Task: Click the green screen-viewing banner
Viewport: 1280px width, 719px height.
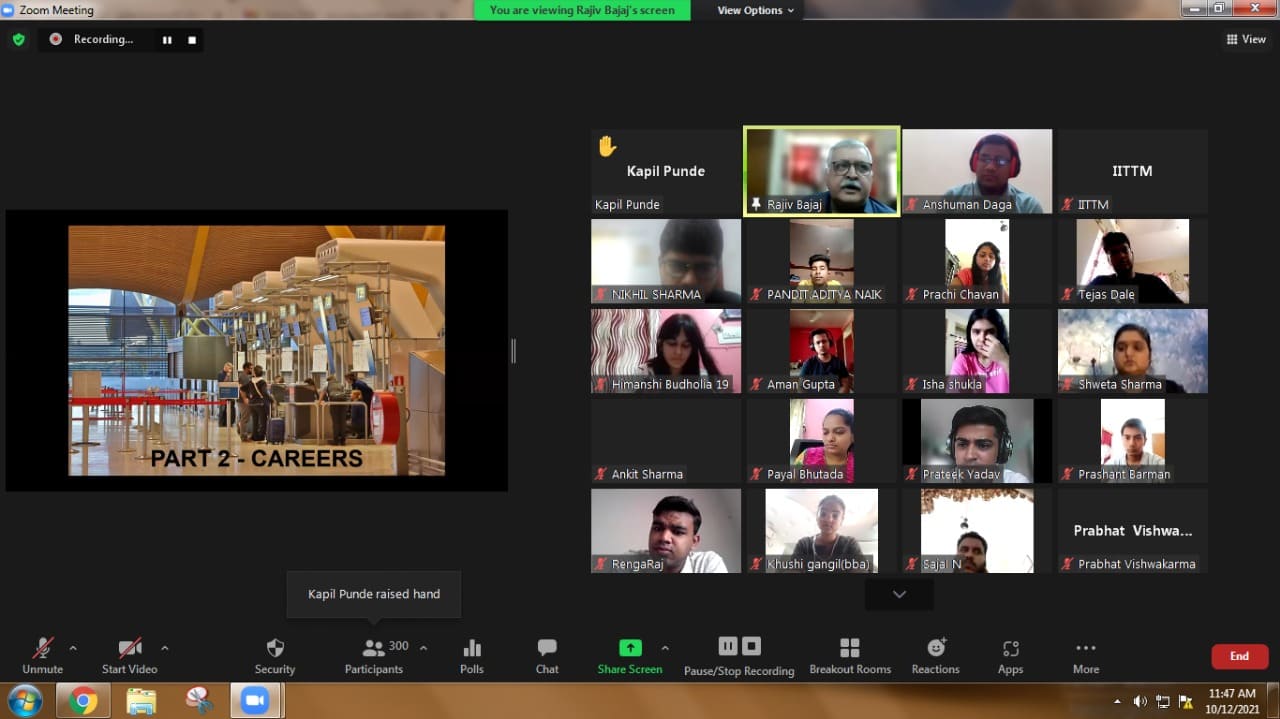Action: [x=582, y=10]
